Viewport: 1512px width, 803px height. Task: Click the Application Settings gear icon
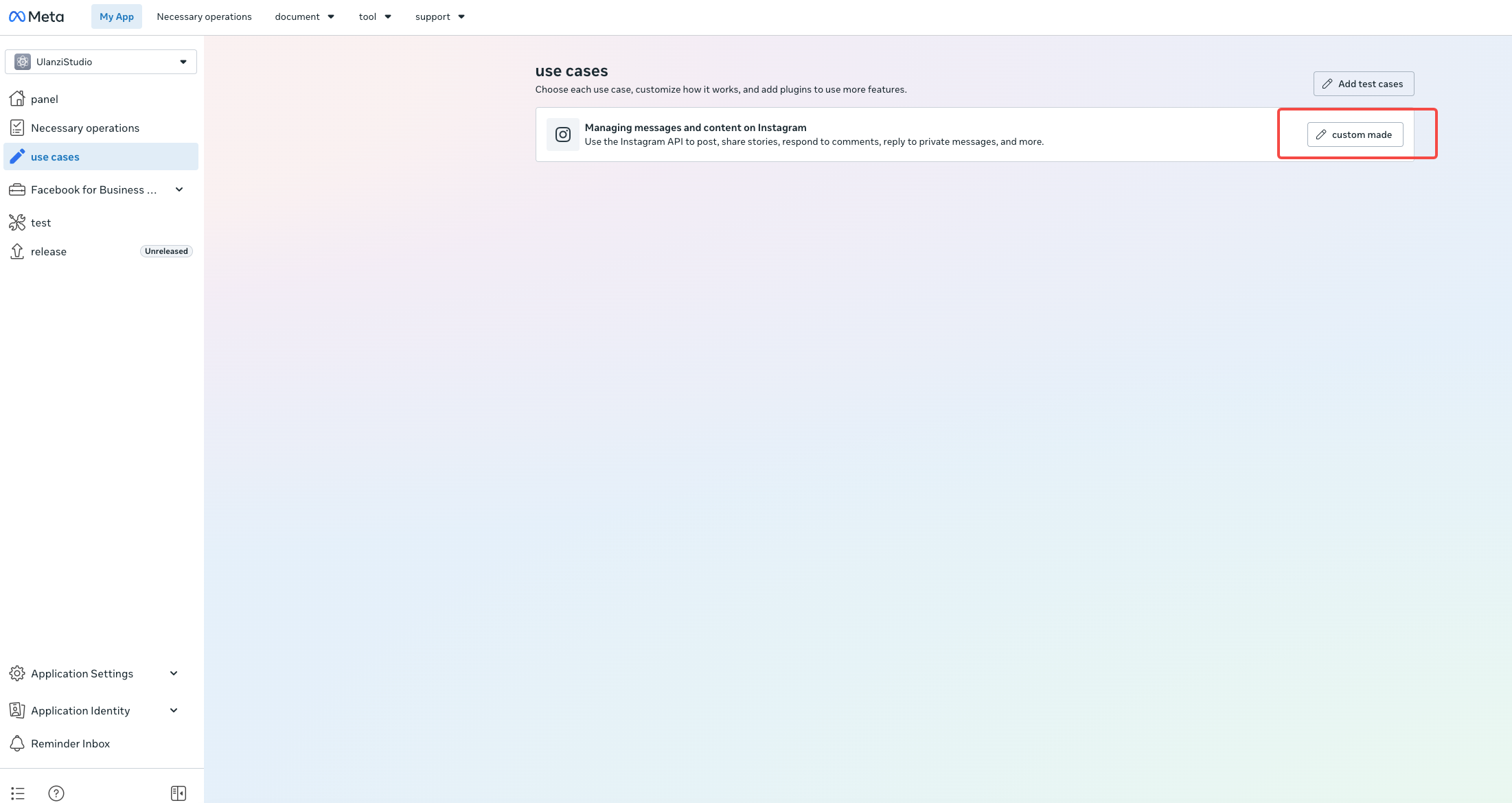coord(17,673)
